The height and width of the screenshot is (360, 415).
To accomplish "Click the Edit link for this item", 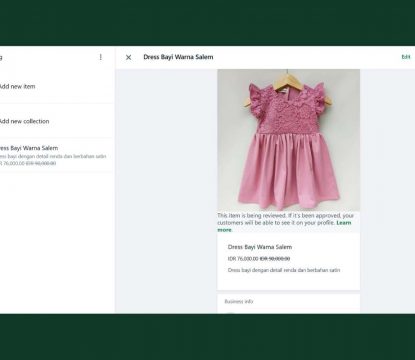I will [406, 57].
